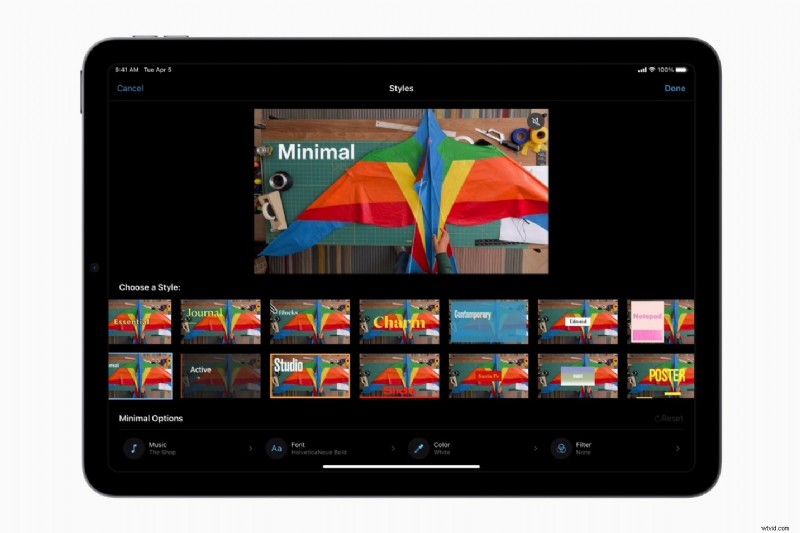Tap the 9:41 AM clock

click(127, 70)
